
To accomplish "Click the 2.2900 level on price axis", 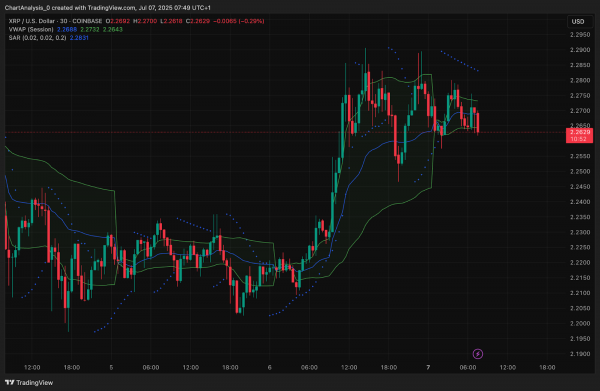I will [x=580, y=50].
